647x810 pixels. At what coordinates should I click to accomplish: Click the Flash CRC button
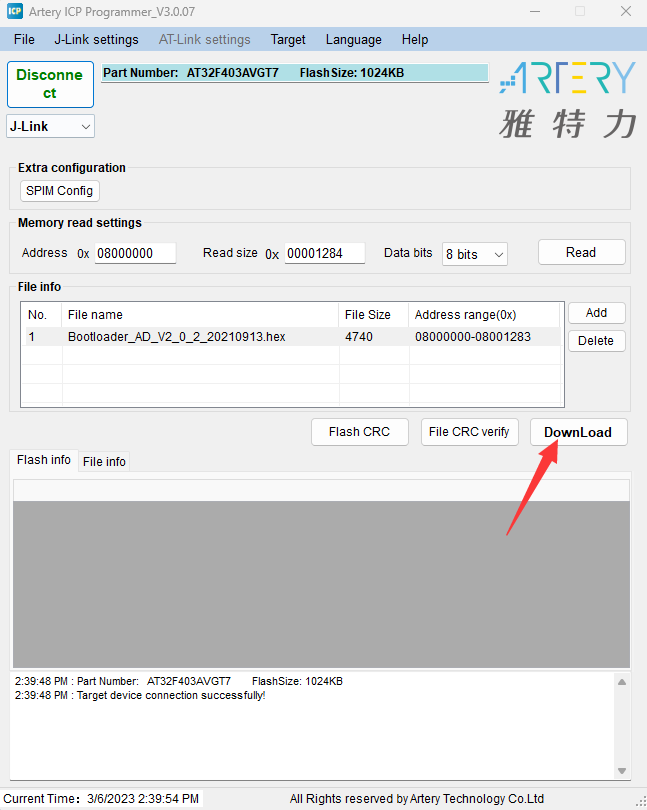[360, 432]
